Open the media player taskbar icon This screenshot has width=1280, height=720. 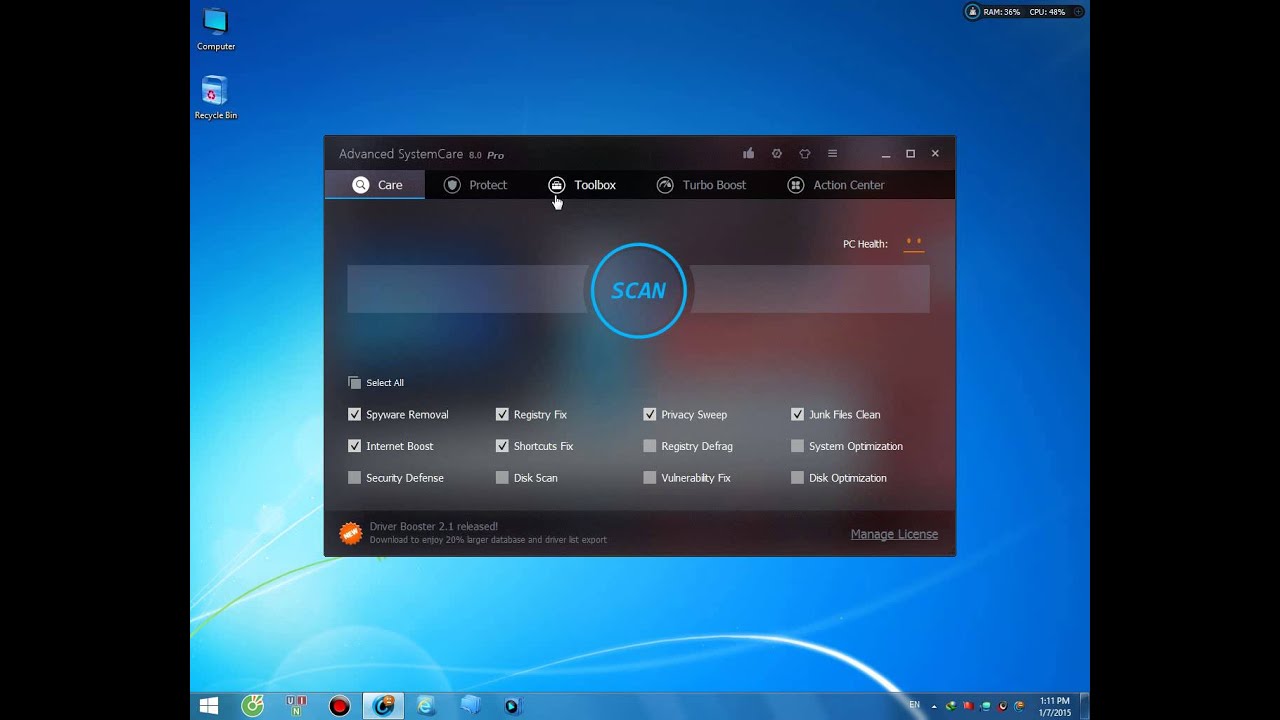[x=512, y=706]
